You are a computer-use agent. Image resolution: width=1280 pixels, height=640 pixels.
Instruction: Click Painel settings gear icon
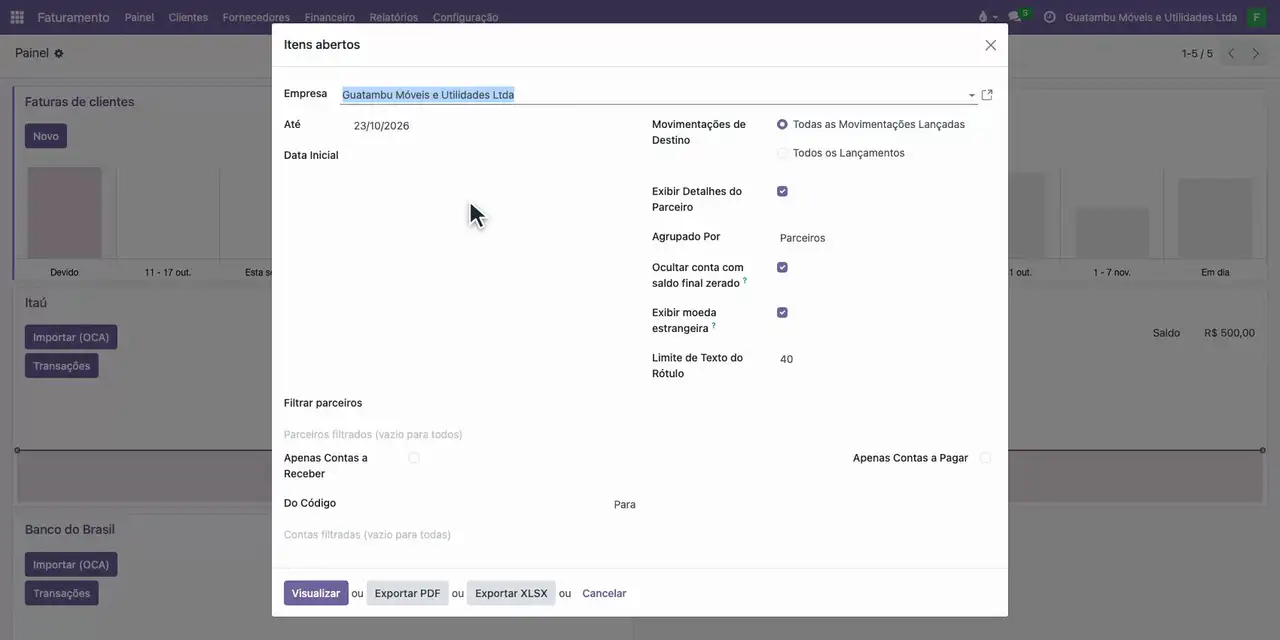(x=58, y=53)
